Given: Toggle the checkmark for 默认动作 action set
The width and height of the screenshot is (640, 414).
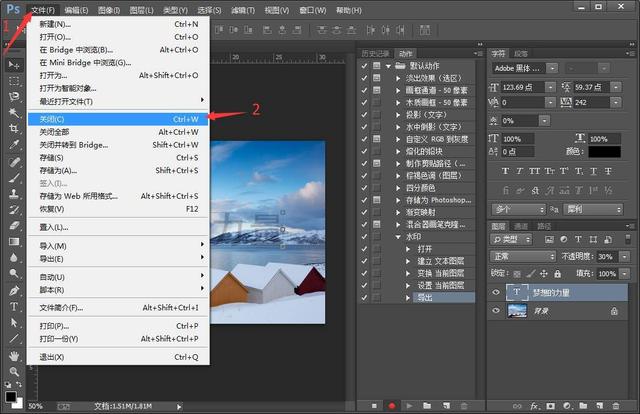Looking at the screenshot, I should coord(364,66).
